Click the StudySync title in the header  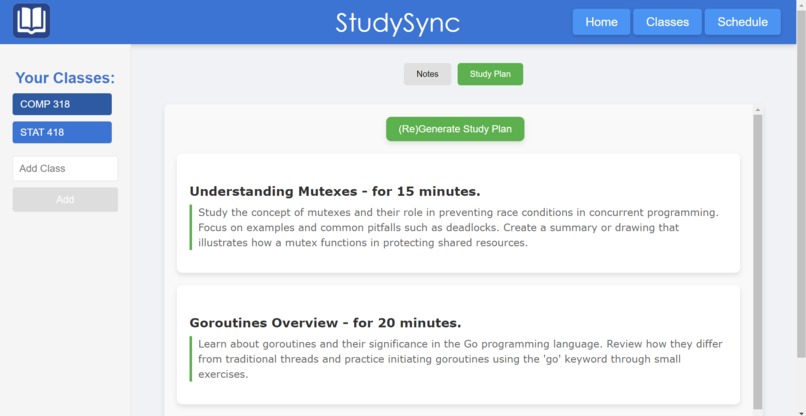click(x=397, y=23)
